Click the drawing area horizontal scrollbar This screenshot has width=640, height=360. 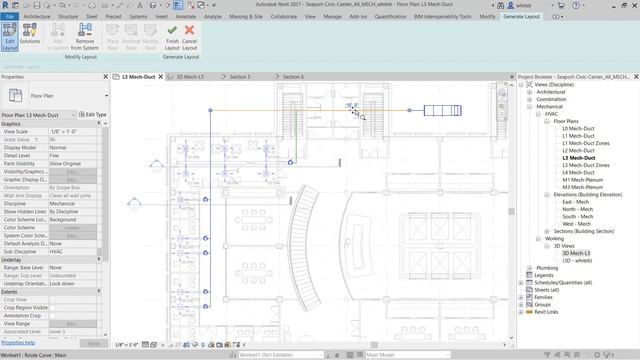pyautogui.click(x=374, y=345)
